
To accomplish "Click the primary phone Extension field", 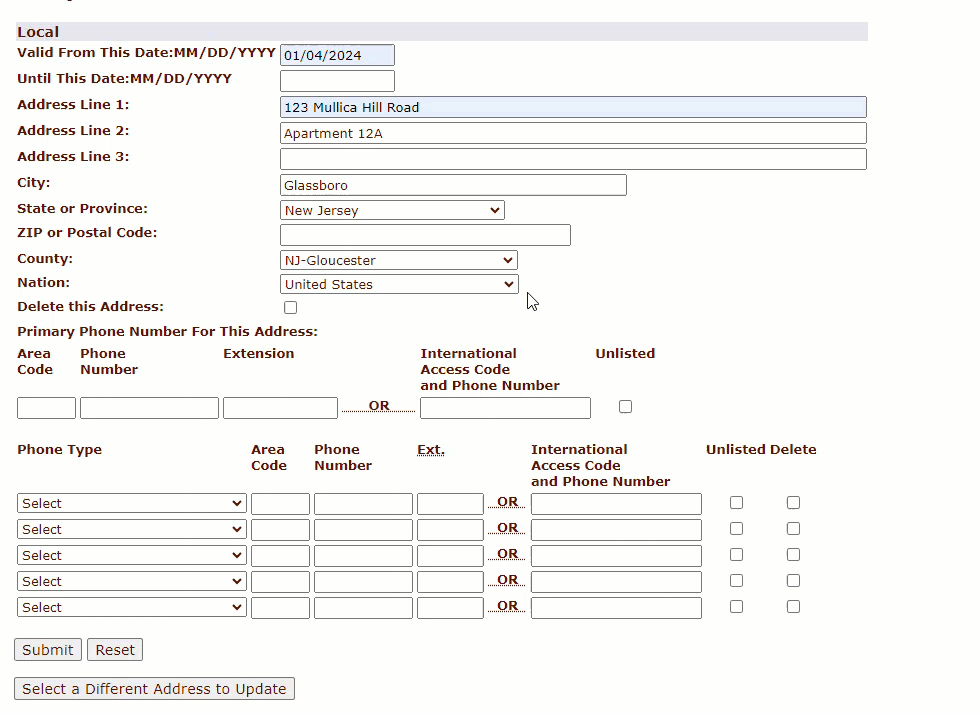I will pyautogui.click(x=280, y=408).
